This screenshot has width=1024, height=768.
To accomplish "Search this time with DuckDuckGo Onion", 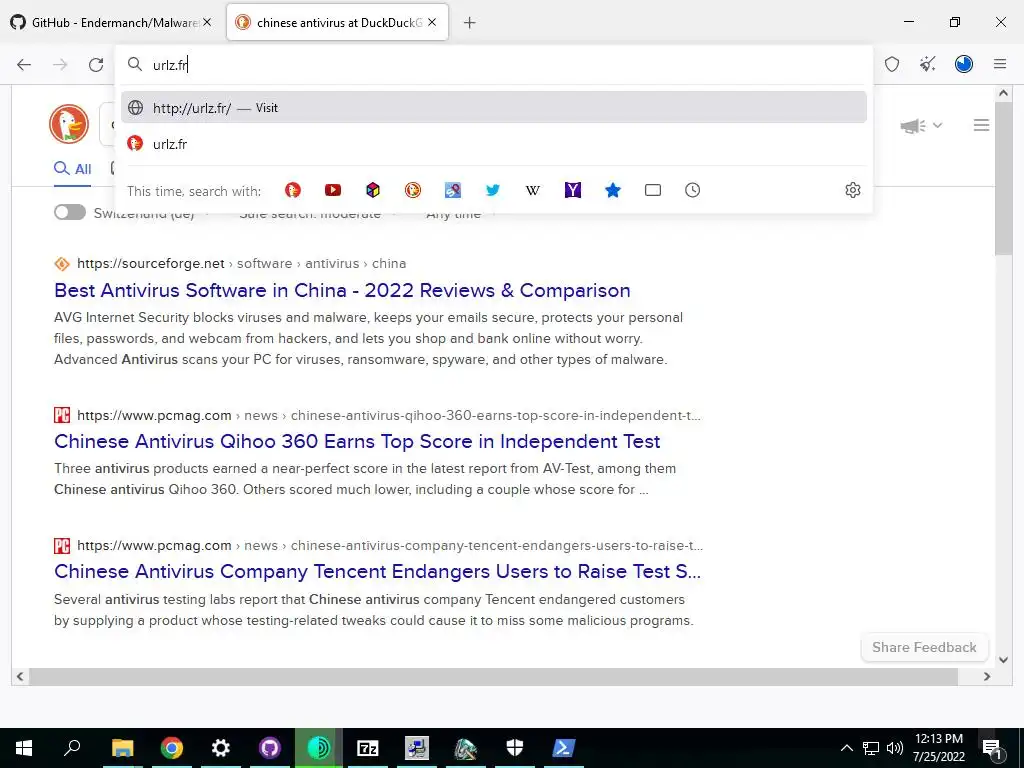I will 413,190.
